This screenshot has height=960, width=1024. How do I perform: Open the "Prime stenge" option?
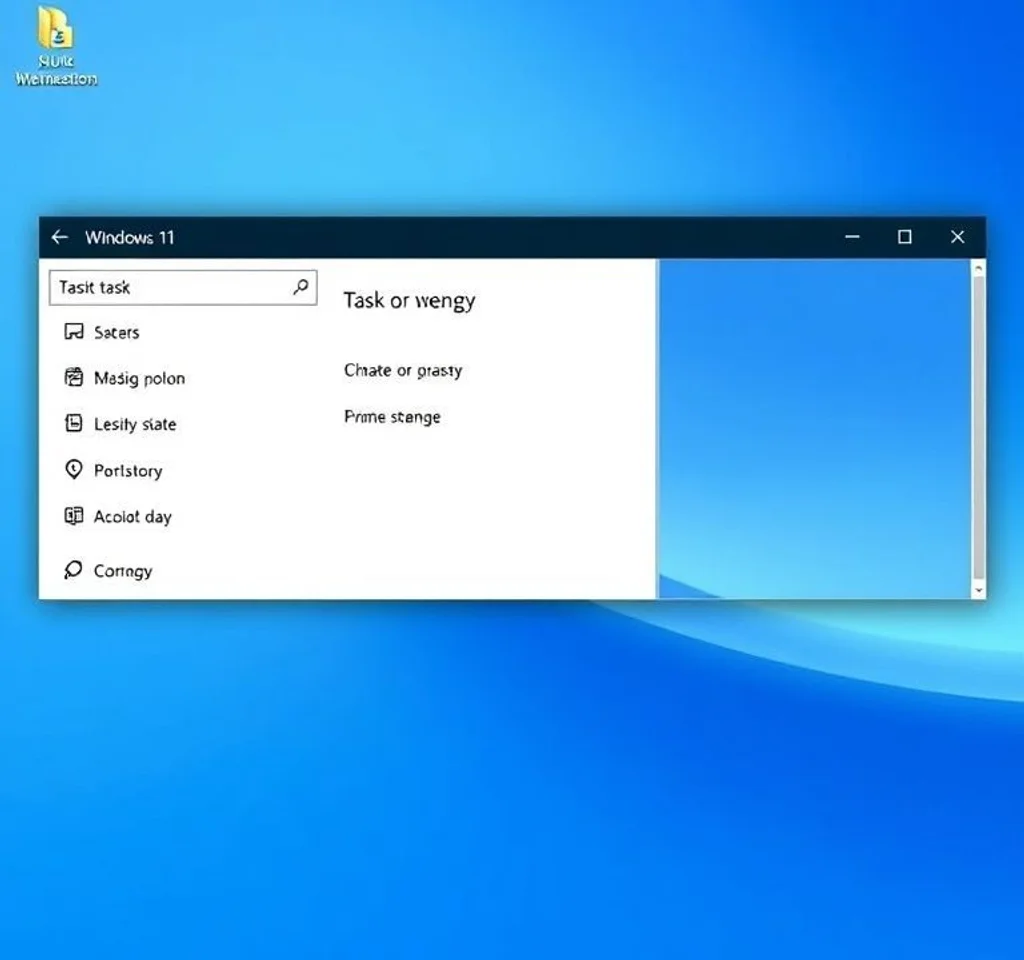click(x=392, y=417)
